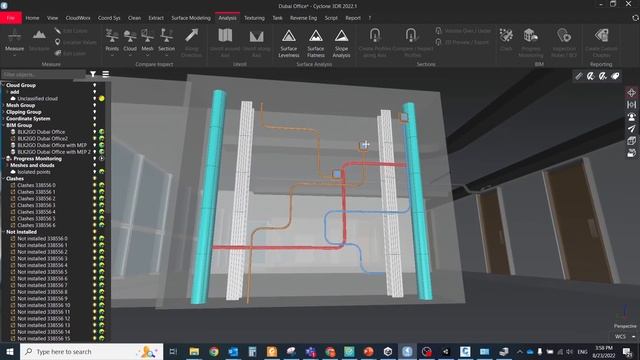The image size is (640, 360).
Task: Click the fly mode arrow icon on right sidebar
Action: click(x=631, y=129)
